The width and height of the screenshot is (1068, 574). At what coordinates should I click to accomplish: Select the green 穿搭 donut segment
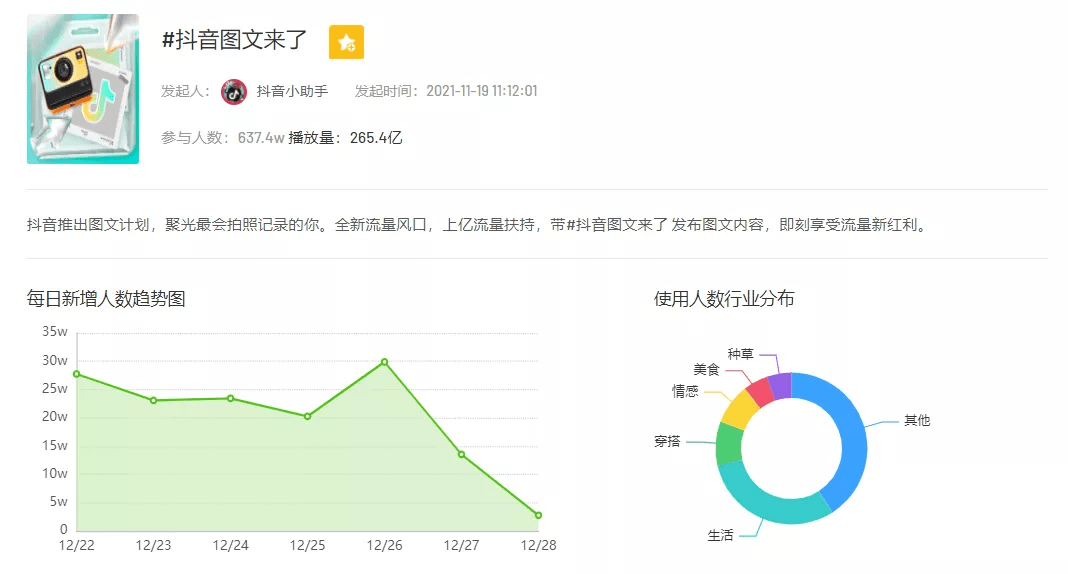(x=729, y=443)
